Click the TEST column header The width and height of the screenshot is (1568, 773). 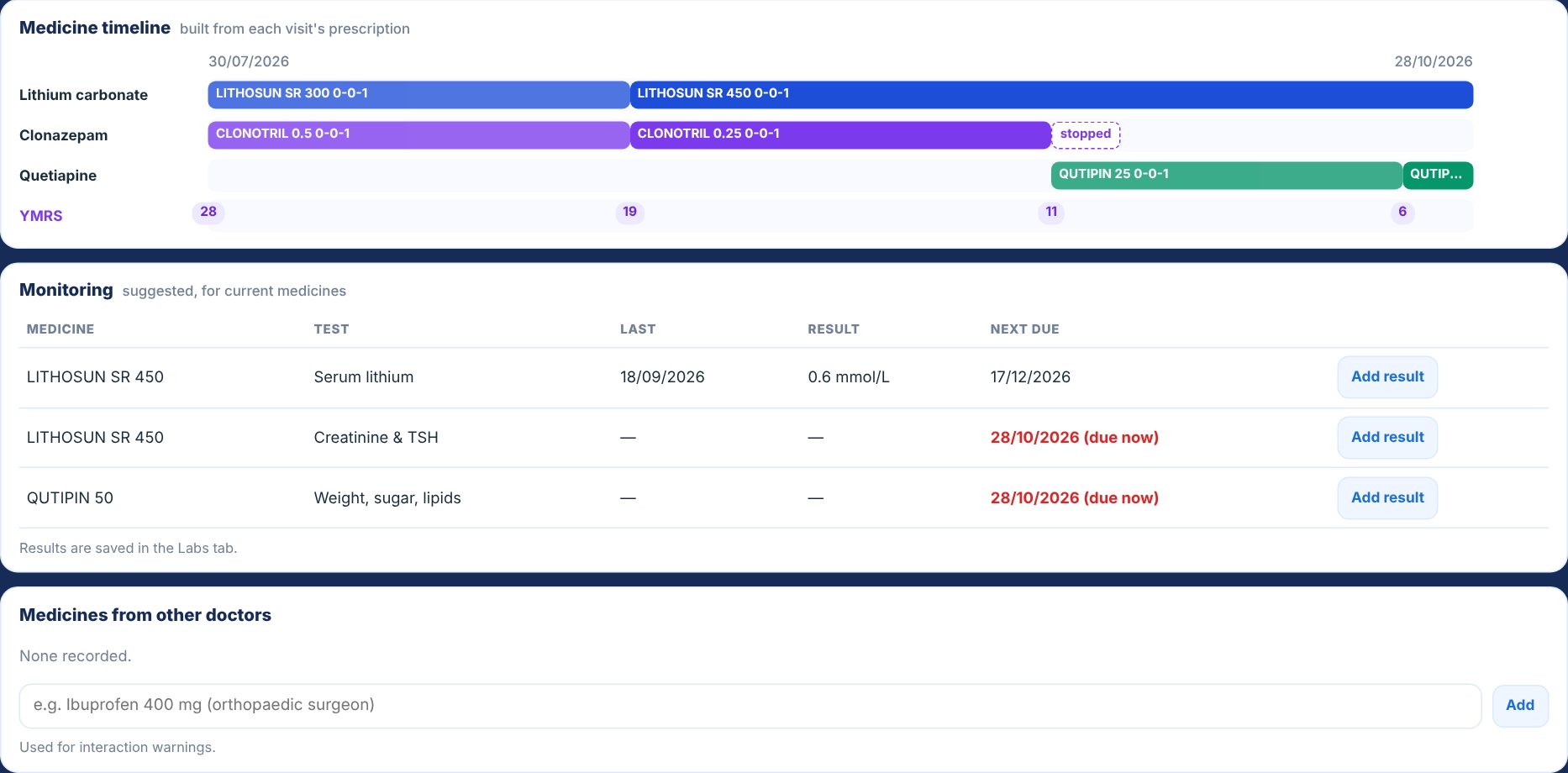click(x=331, y=329)
